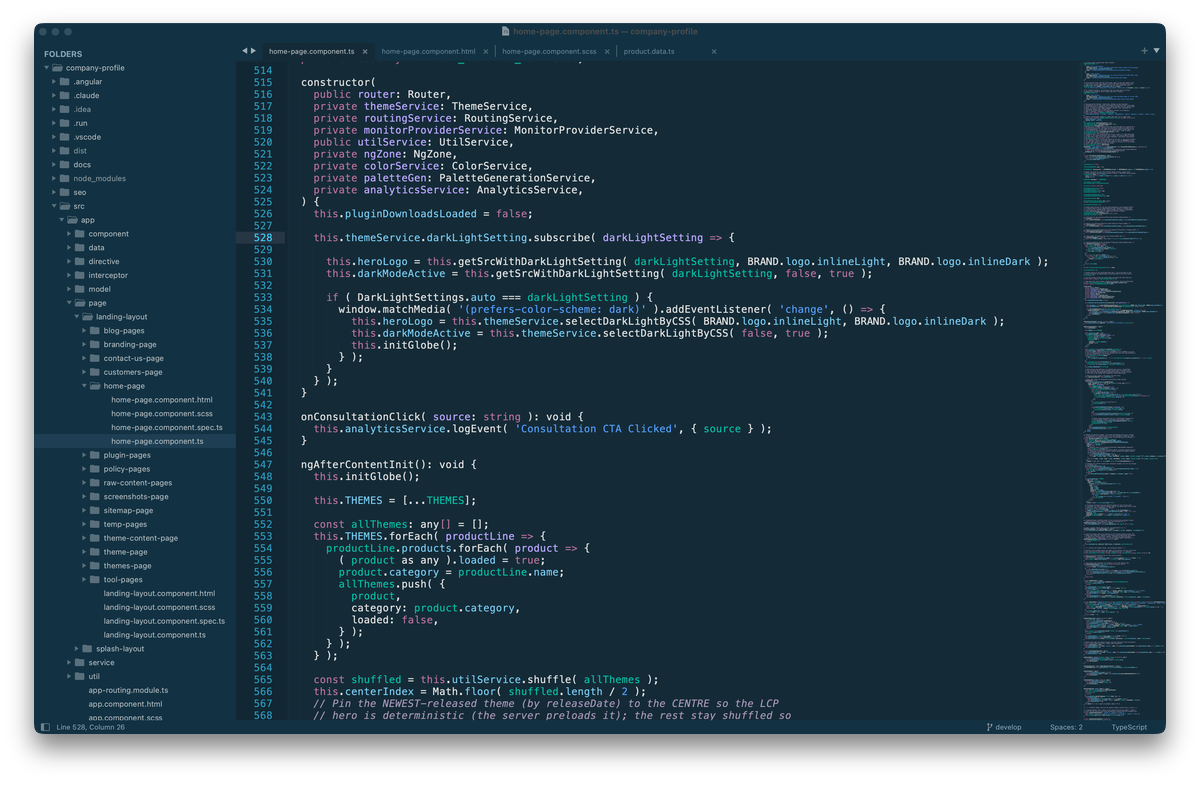Screen dimensions: 1200x787
Task: Collapse the company-profile root folder
Action: point(46,68)
